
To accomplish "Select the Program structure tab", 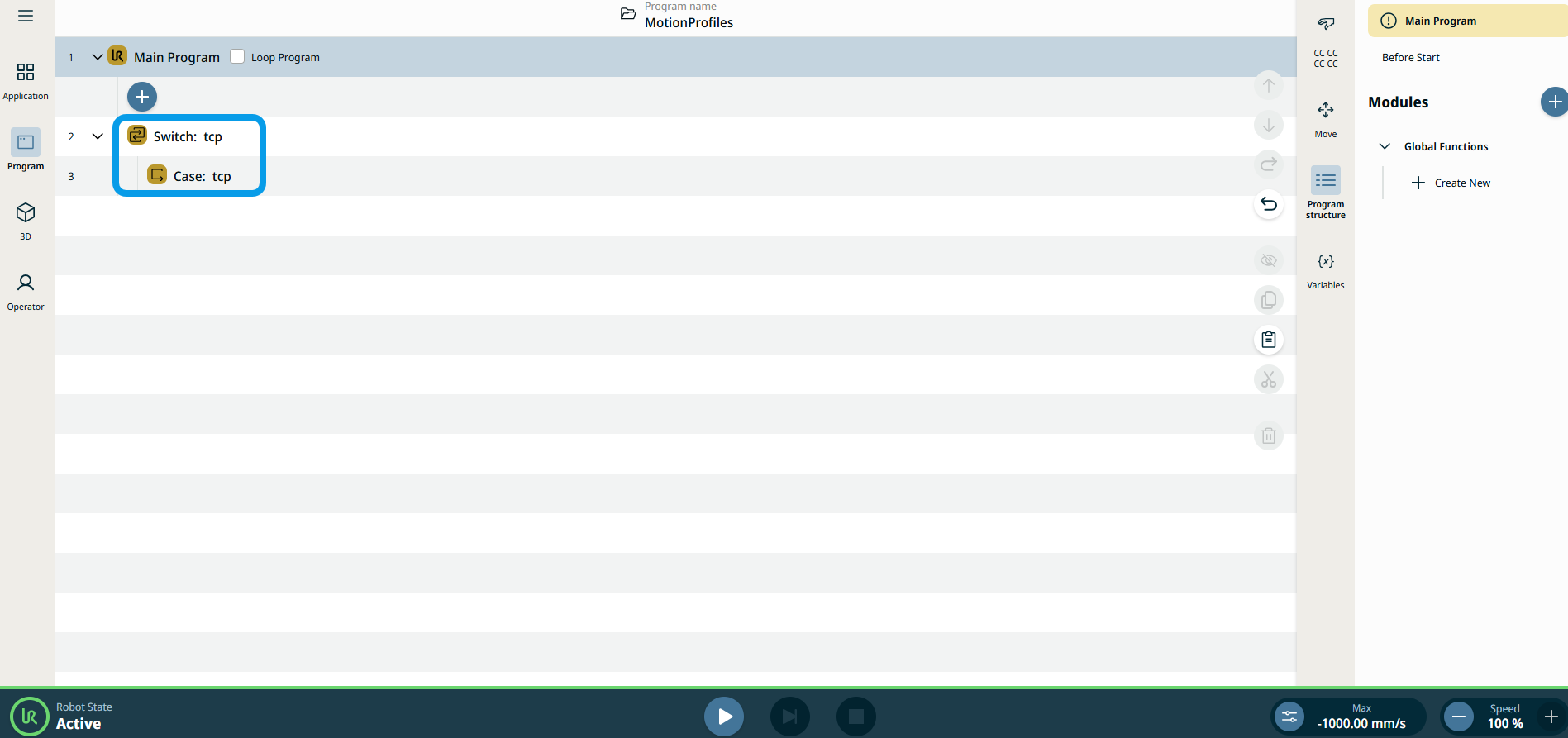I will [x=1325, y=192].
